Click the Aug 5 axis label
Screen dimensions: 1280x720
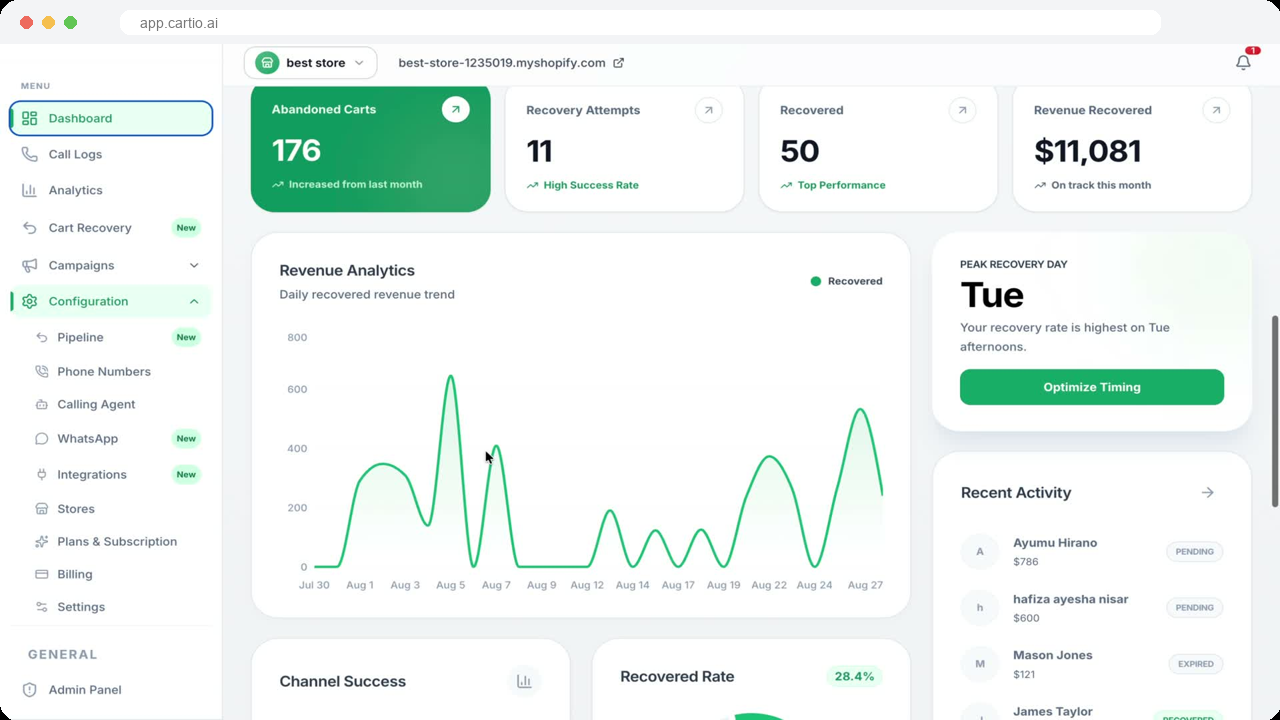tap(450, 585)
